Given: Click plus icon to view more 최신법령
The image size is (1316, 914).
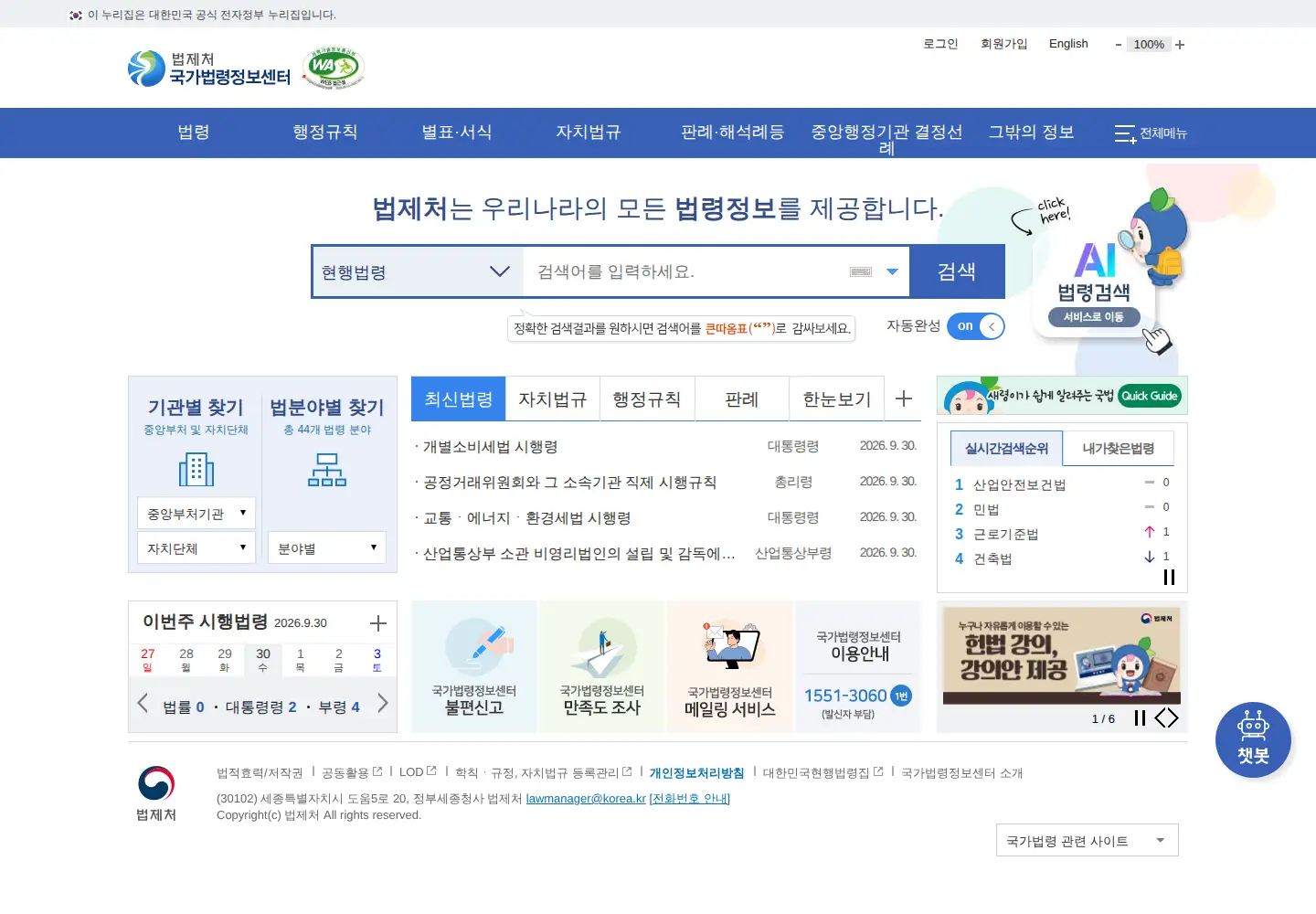Looking at the screenshot, I should point(904,399).
